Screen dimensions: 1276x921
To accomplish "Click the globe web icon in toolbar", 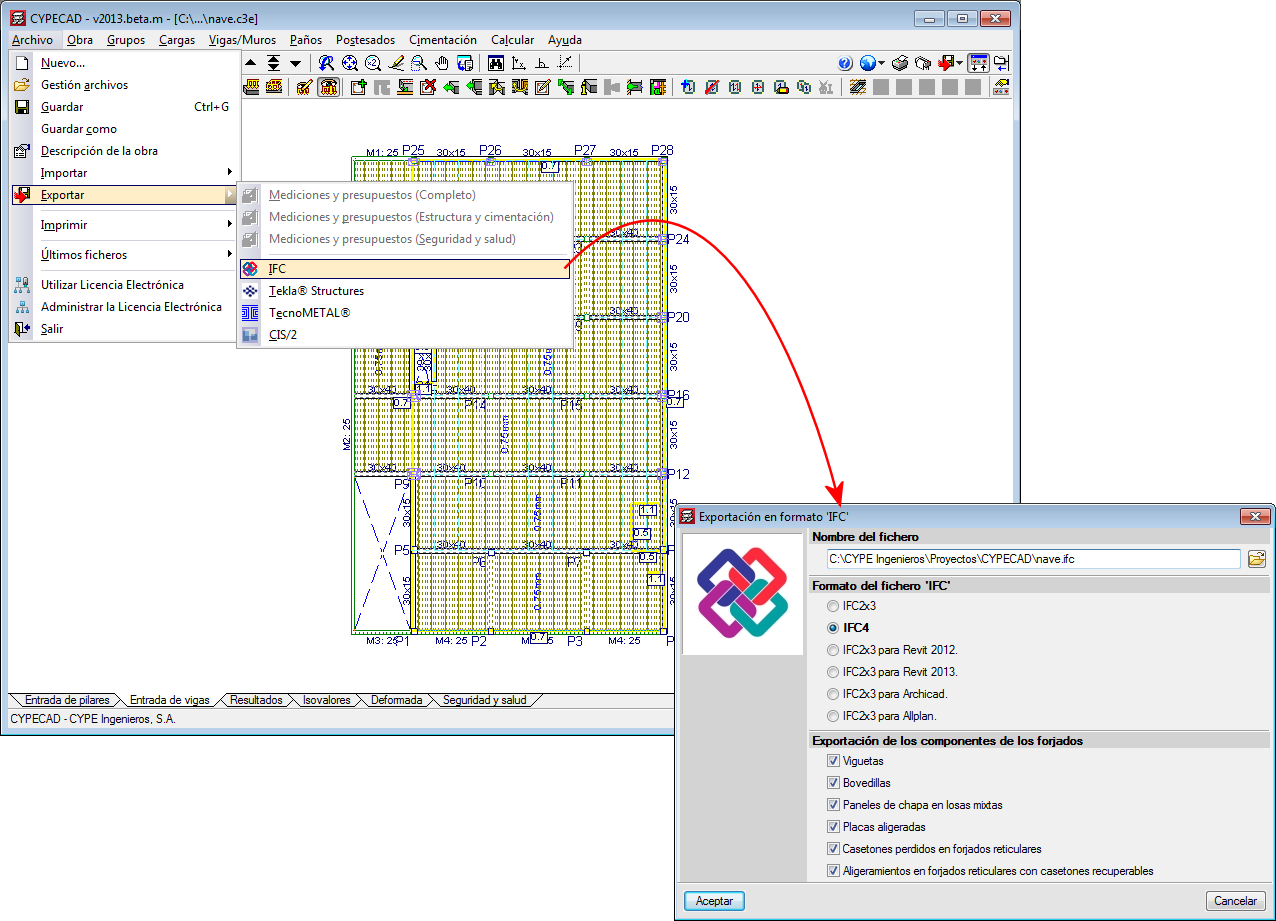I will tap(868, 63).
